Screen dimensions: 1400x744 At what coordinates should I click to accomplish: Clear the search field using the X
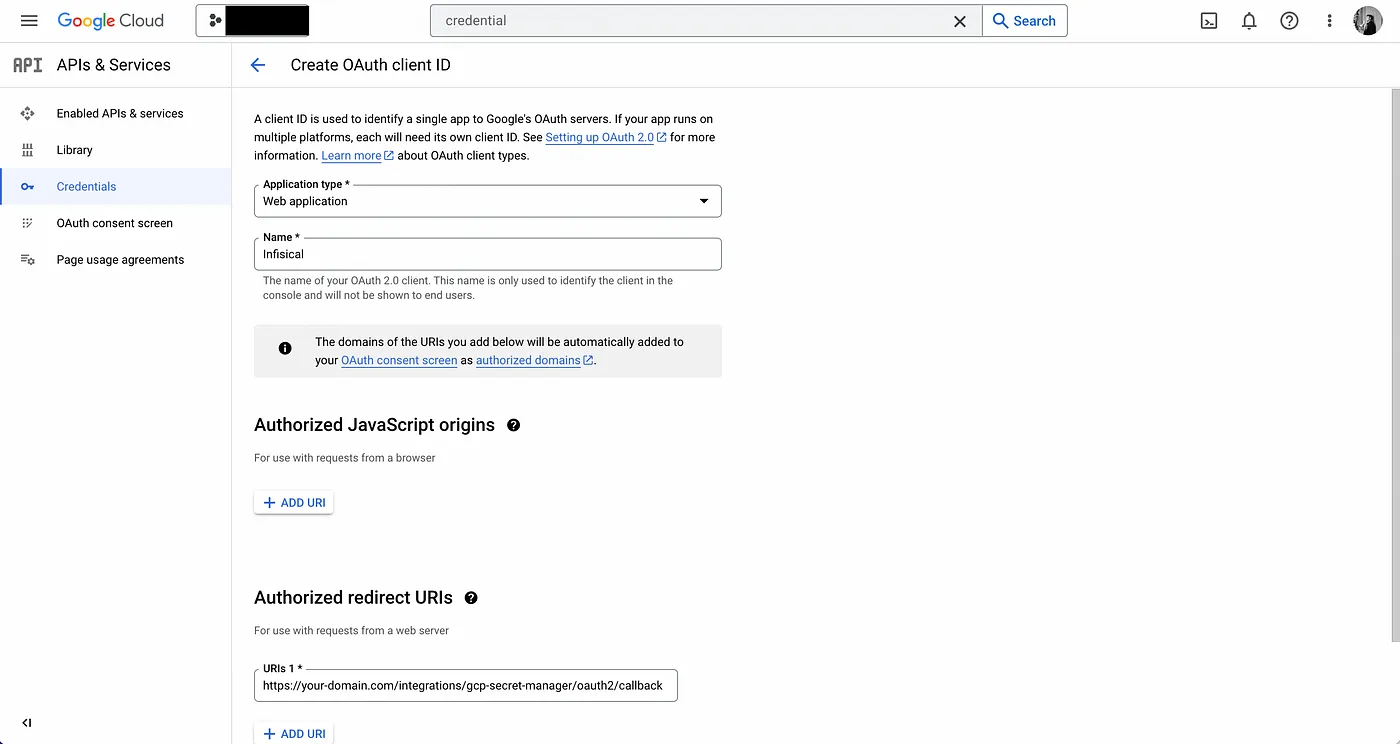(959, 20)
